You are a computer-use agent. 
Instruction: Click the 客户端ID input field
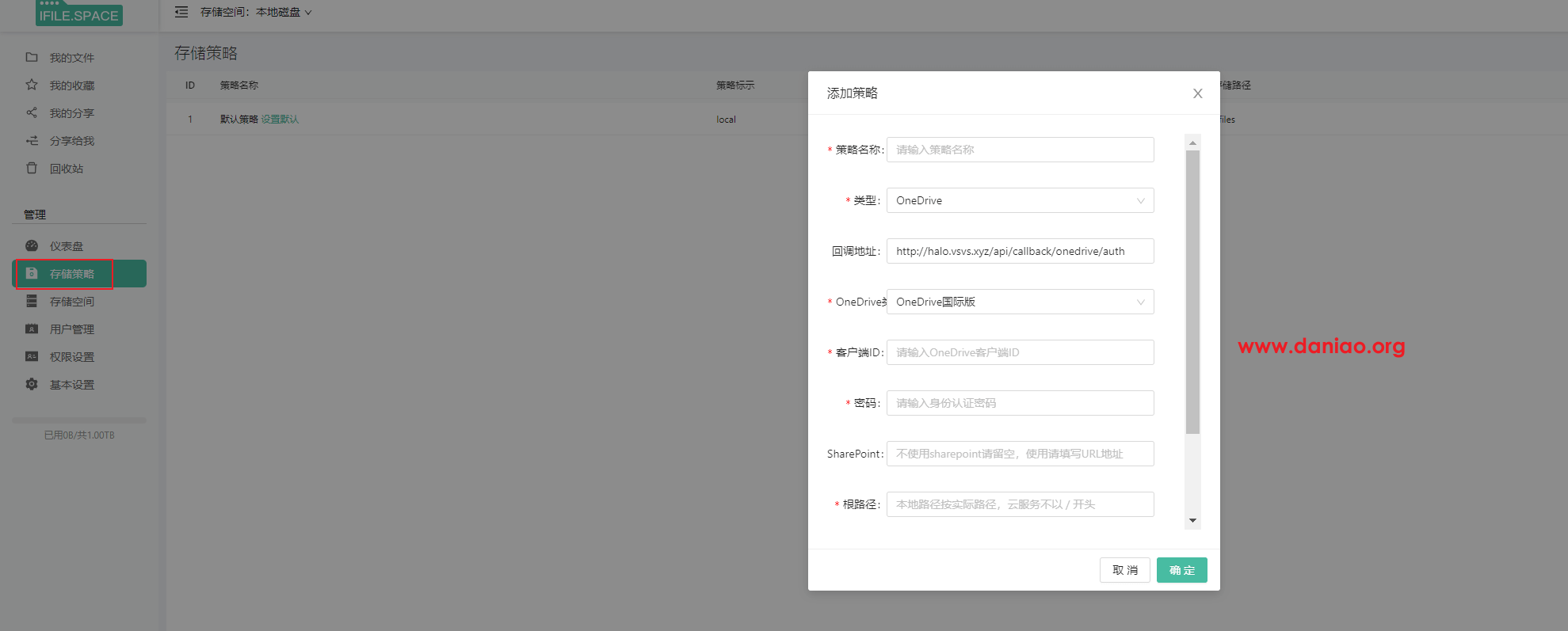coord(1020,352)
